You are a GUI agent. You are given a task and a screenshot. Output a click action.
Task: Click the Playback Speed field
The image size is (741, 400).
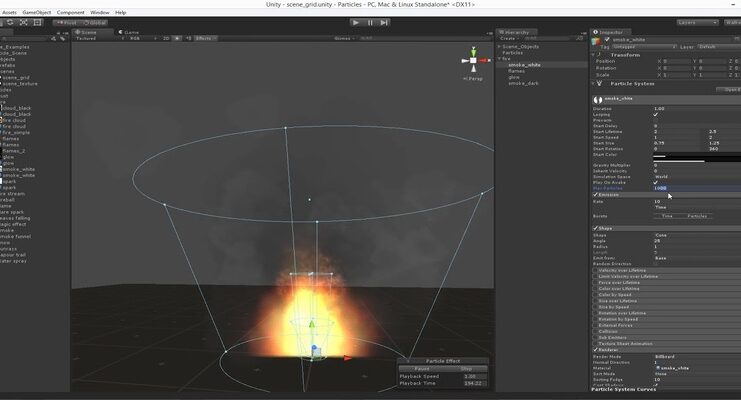pos(474,376)
